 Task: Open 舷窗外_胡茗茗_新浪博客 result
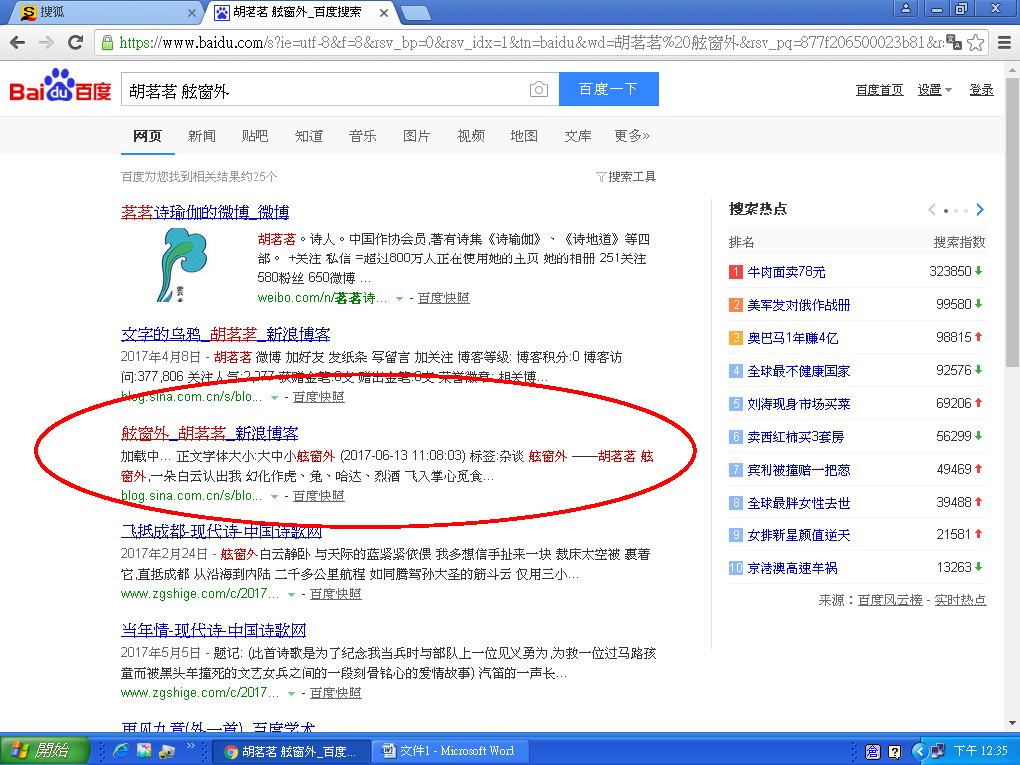point(209,433)
